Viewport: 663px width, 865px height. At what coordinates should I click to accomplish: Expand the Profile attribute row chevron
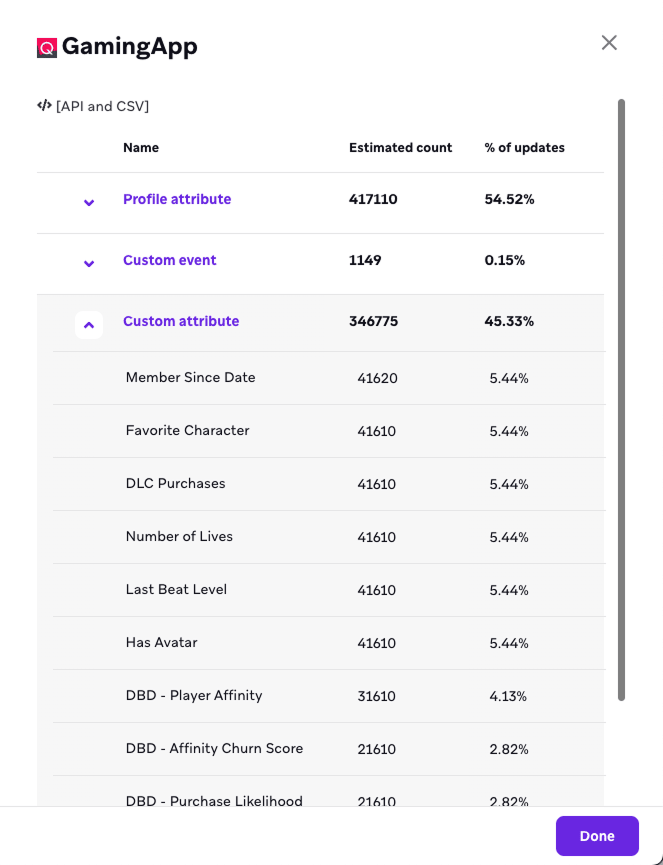pos(89,202)
